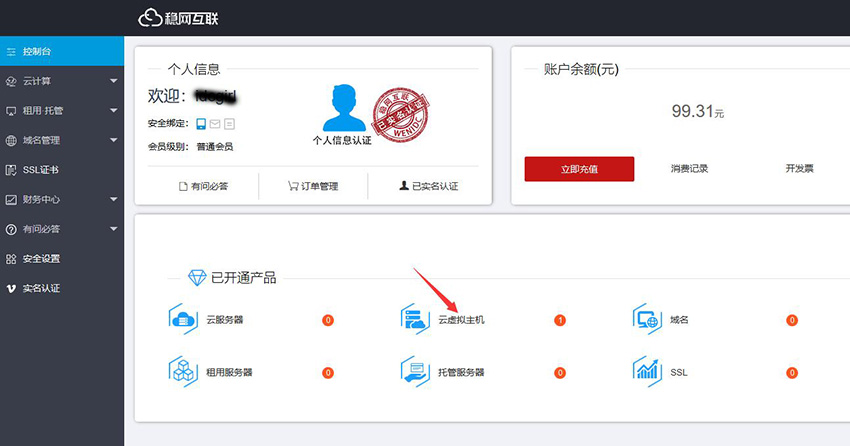Open the 云虚拟主机 product link
This screenshot has width=850, height=446.
[461, 320]
